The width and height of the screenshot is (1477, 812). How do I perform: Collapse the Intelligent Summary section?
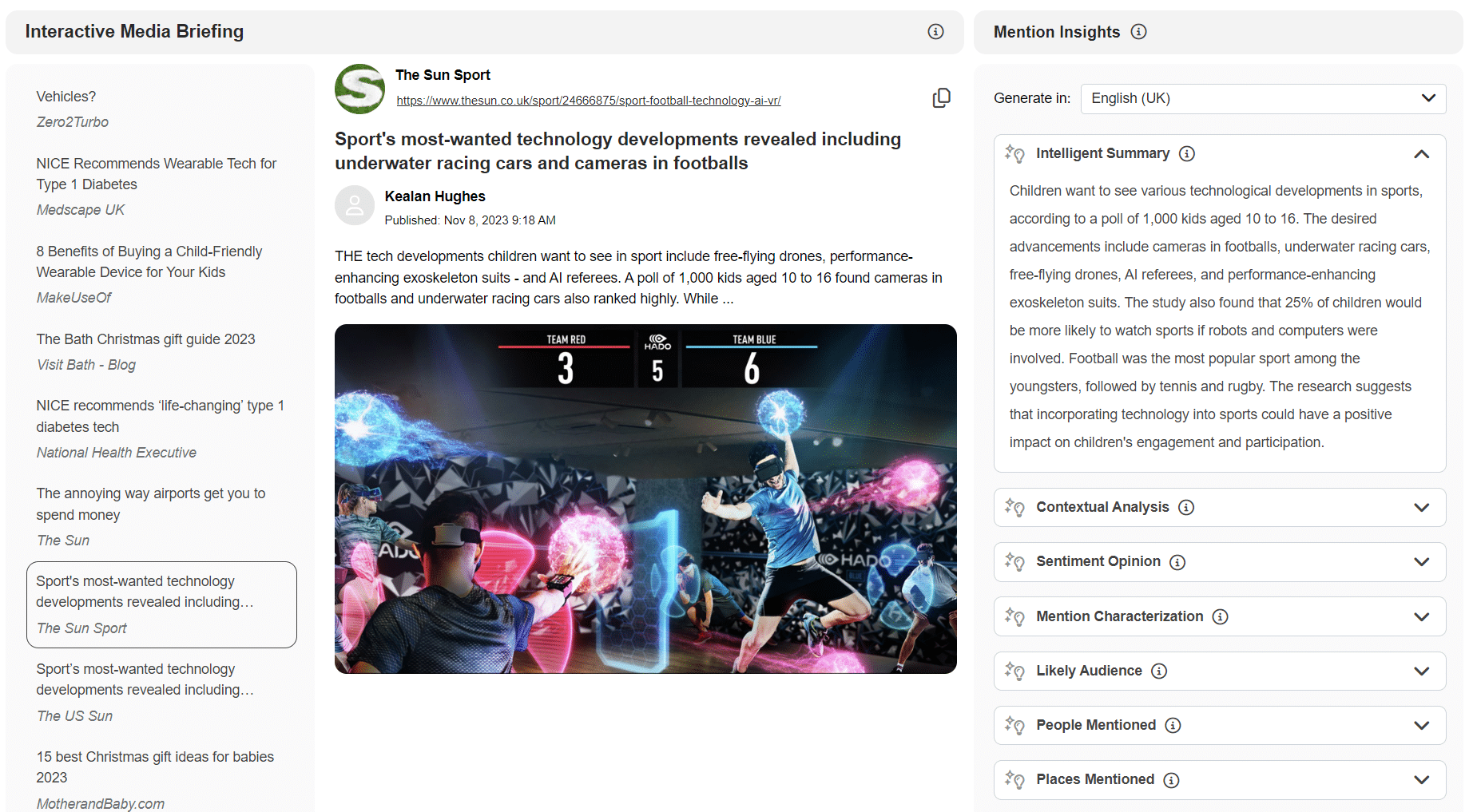click(1421, 154)
